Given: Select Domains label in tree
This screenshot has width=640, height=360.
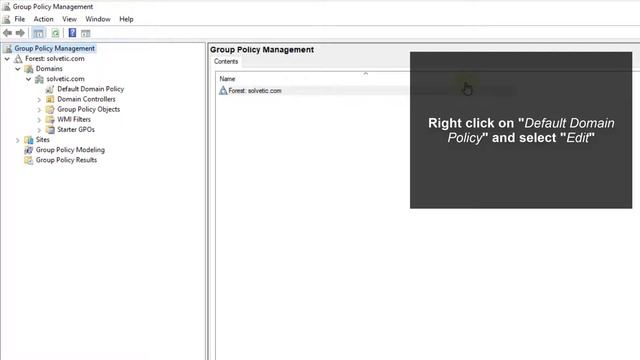Looking at the screenshot, I should [49, 69].
